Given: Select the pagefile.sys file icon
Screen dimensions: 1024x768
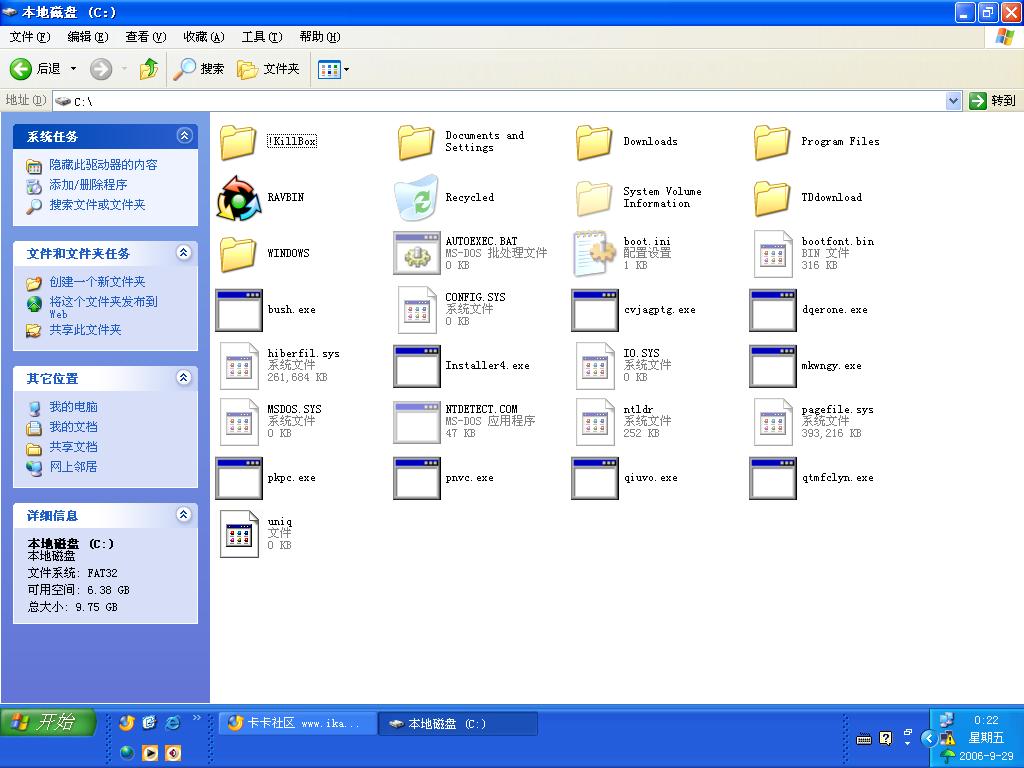Looking at the screenshot, I should point(772,422).
